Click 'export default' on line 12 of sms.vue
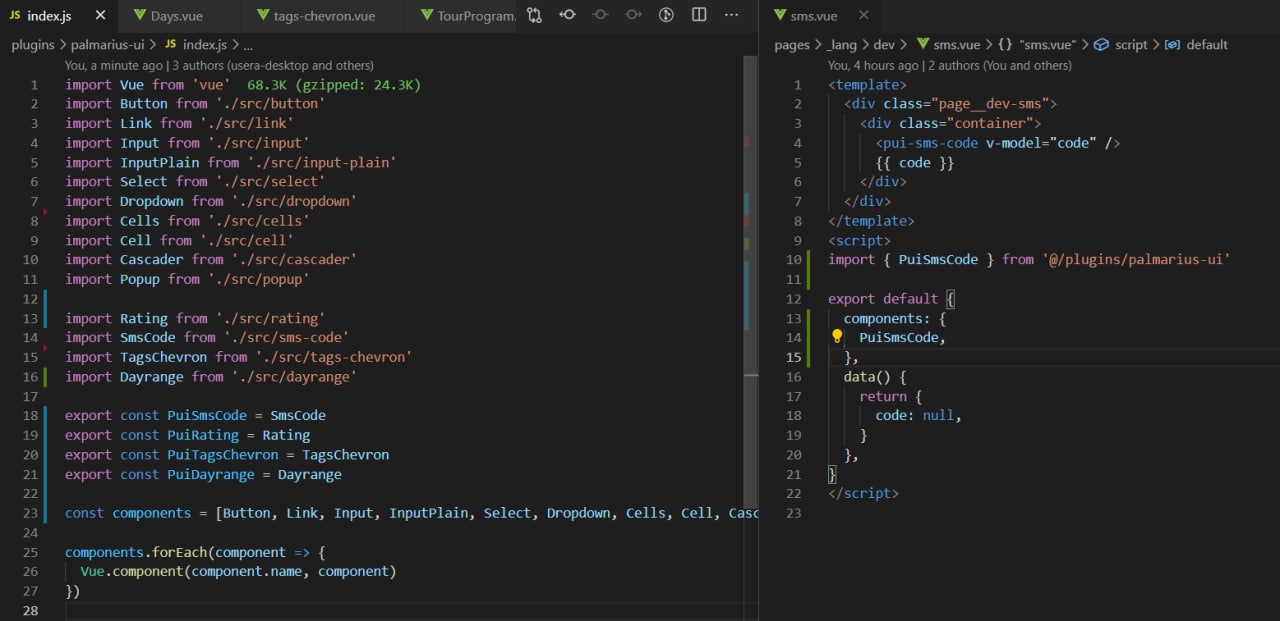This screenshot has width=1280, height=621. [883, 299]
